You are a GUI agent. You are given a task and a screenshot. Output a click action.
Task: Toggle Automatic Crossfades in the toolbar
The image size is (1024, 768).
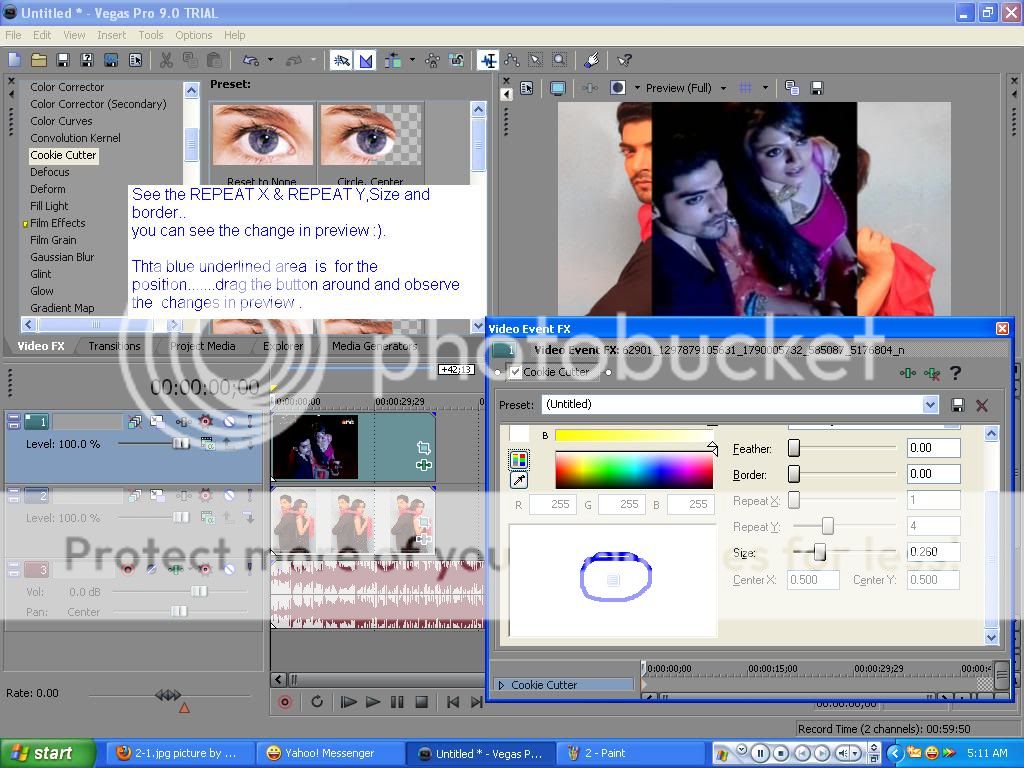(366, 61)
